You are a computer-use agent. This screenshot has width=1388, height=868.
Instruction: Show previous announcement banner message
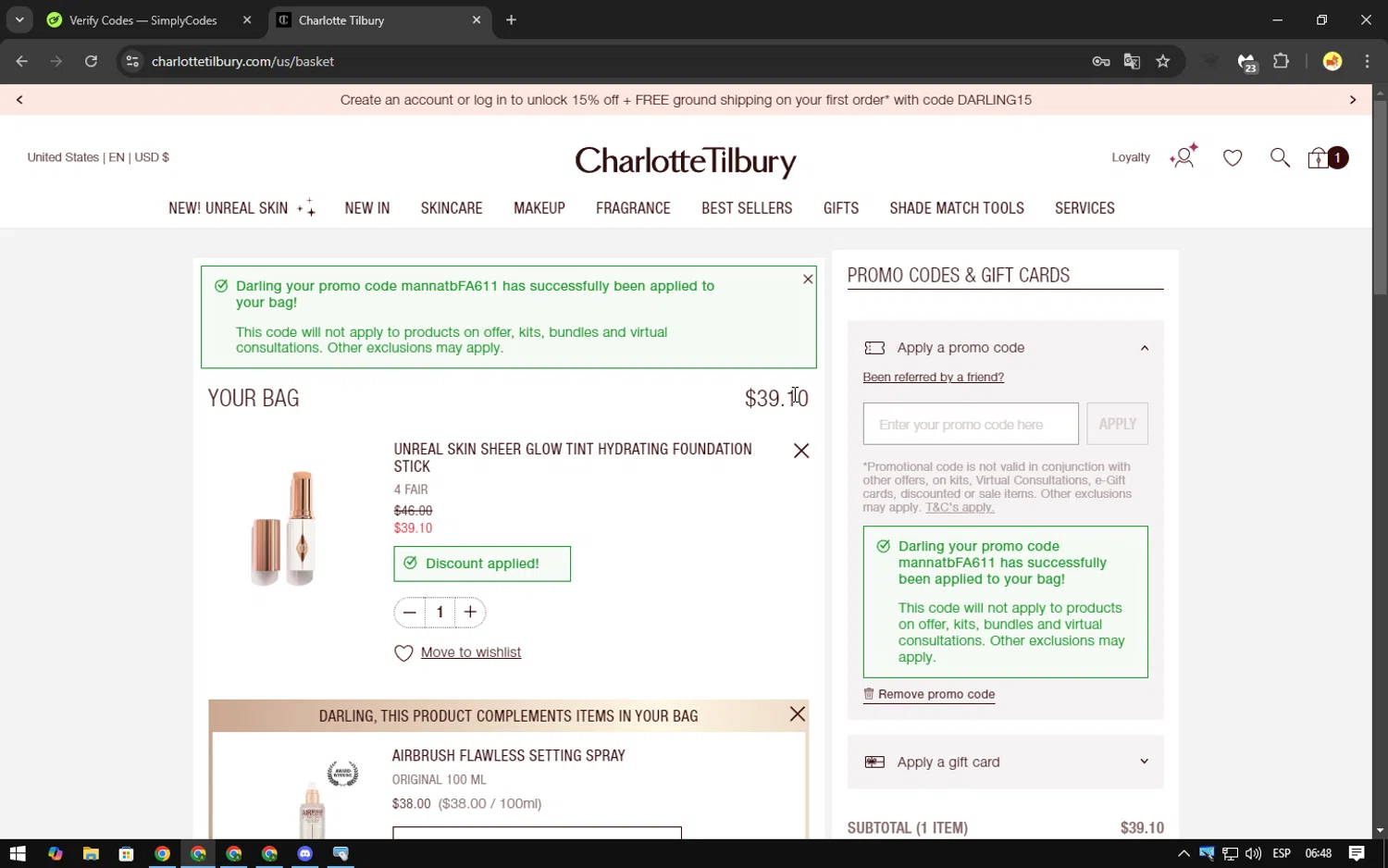(x=19, y=99)
